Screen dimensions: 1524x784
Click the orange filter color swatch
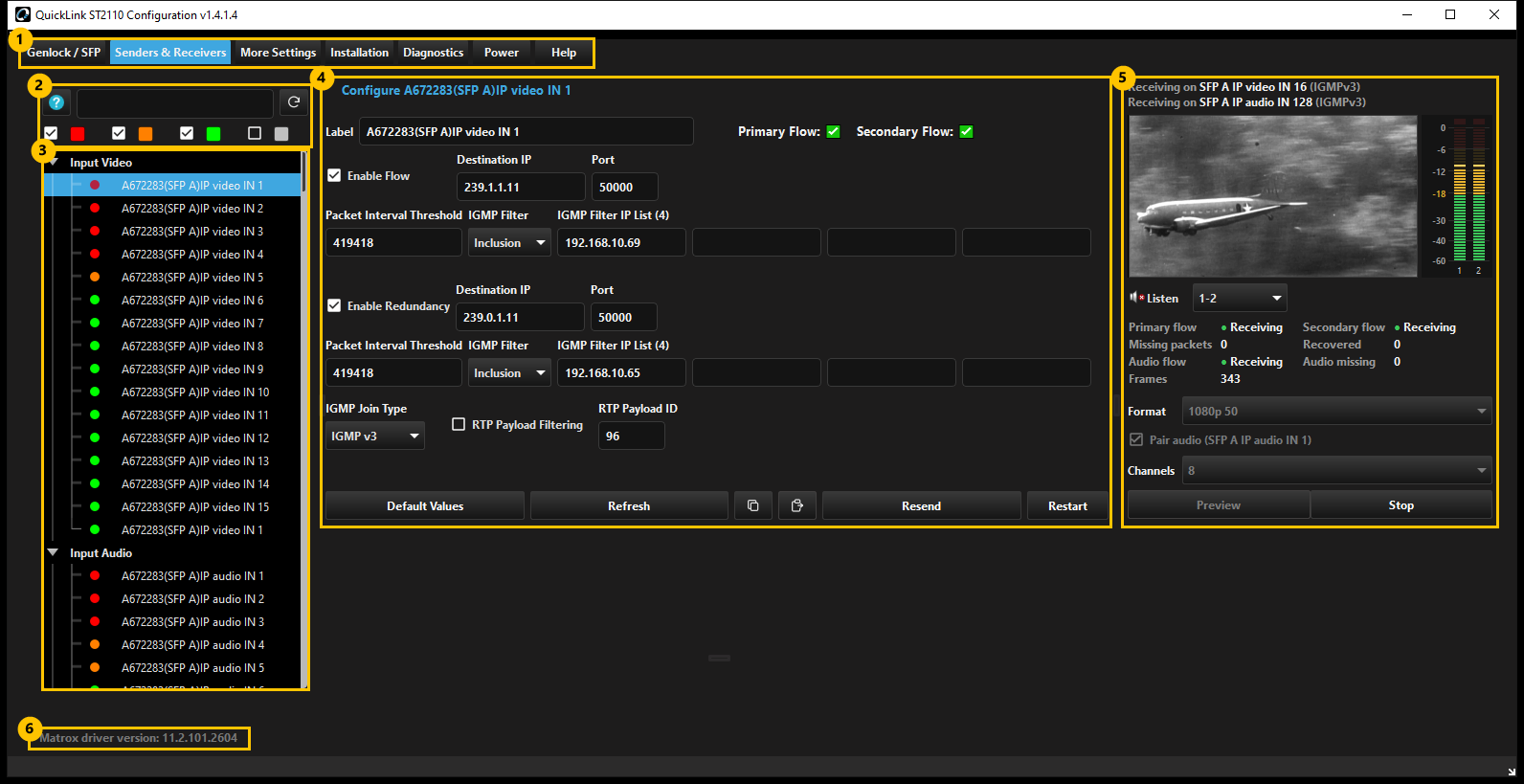146,134
